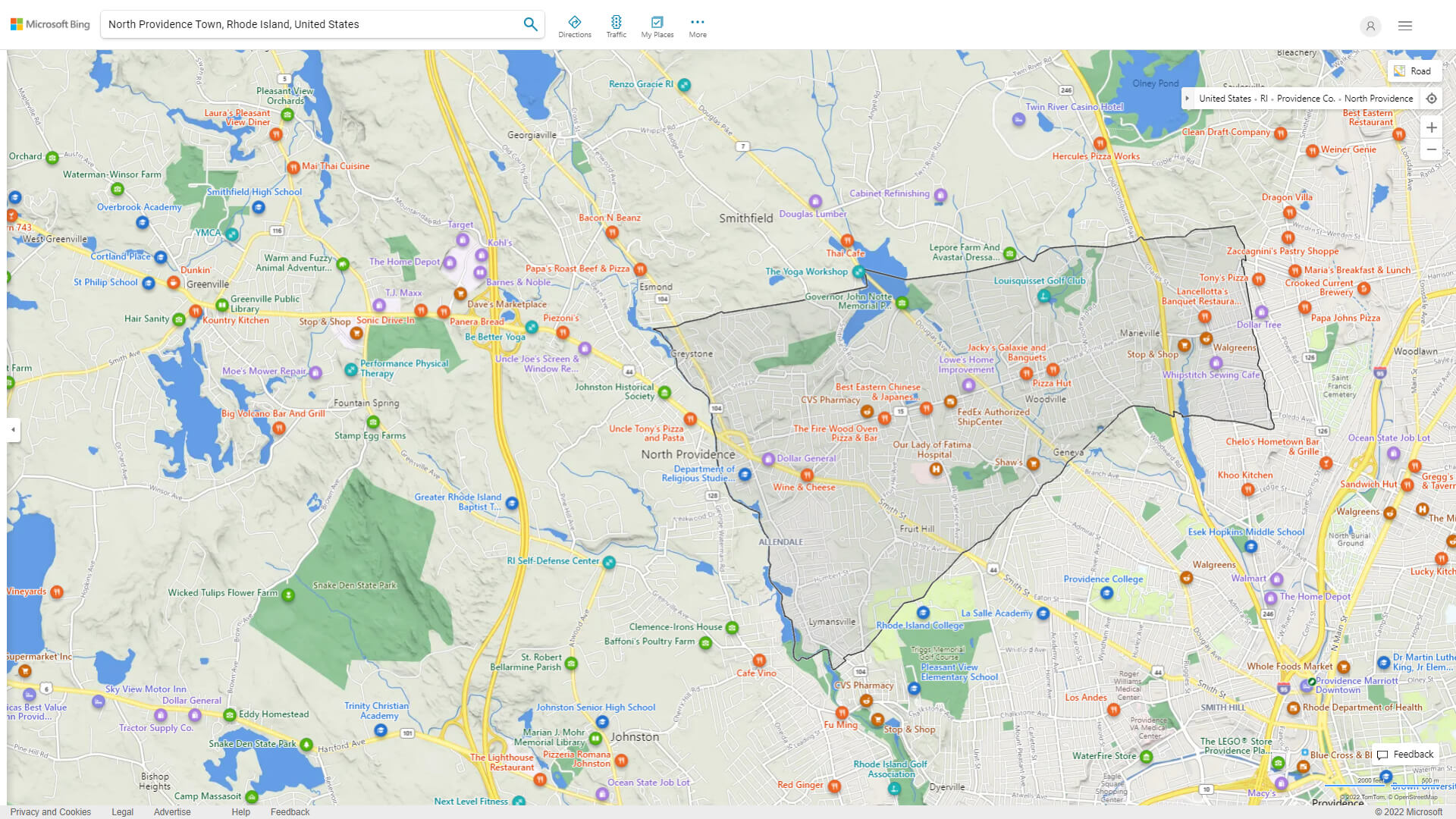Select Providence Co. in breadcrumb
Viewport: 1456px width, 819px height.
pyautogui.click(x=1305, y=99)
